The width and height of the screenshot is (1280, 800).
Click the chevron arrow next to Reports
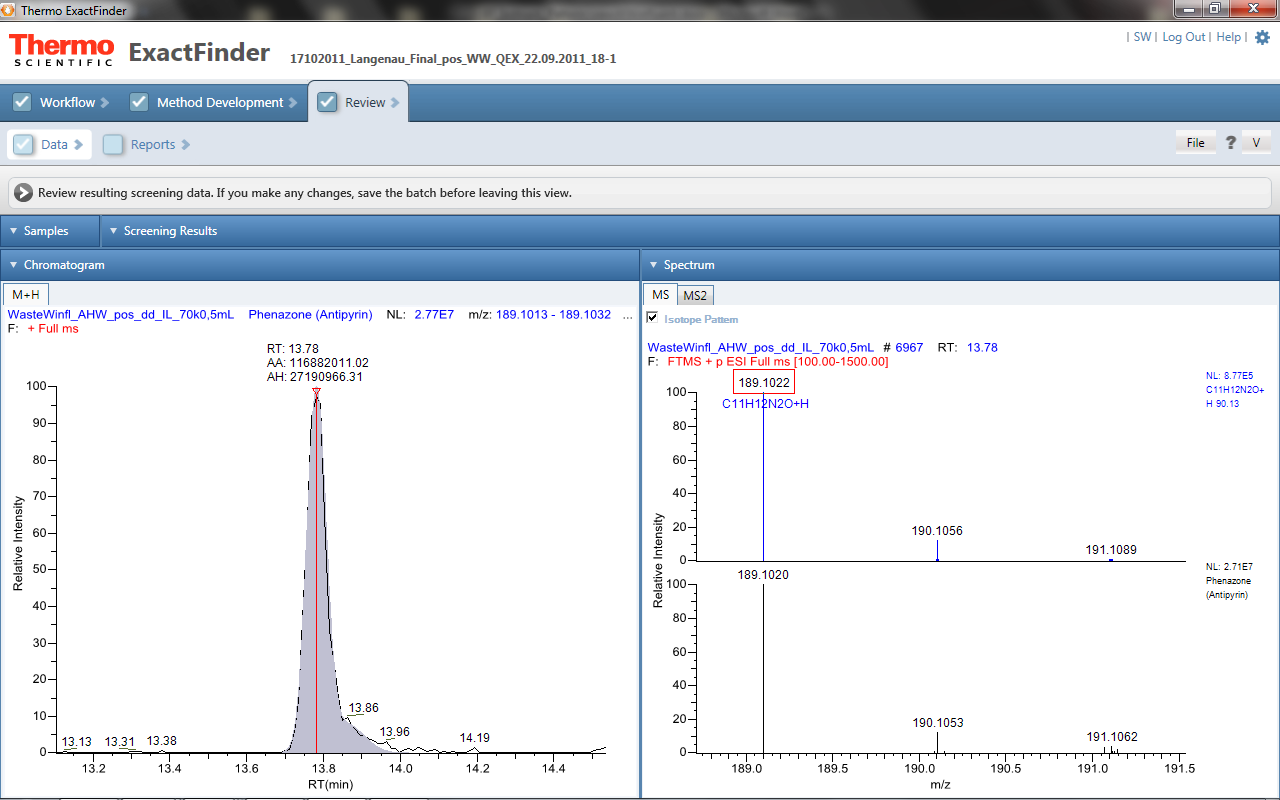(186, 144)
